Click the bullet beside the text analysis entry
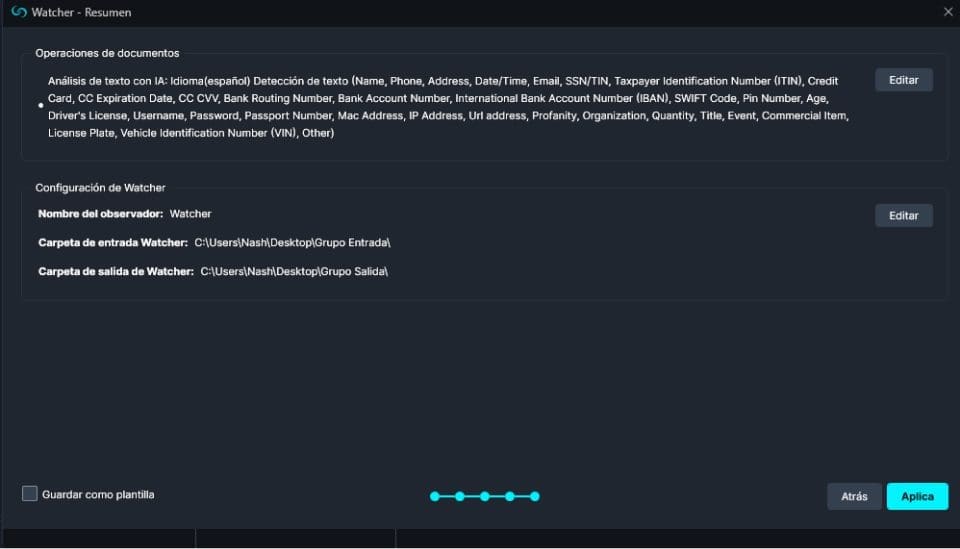 point(40,105)
